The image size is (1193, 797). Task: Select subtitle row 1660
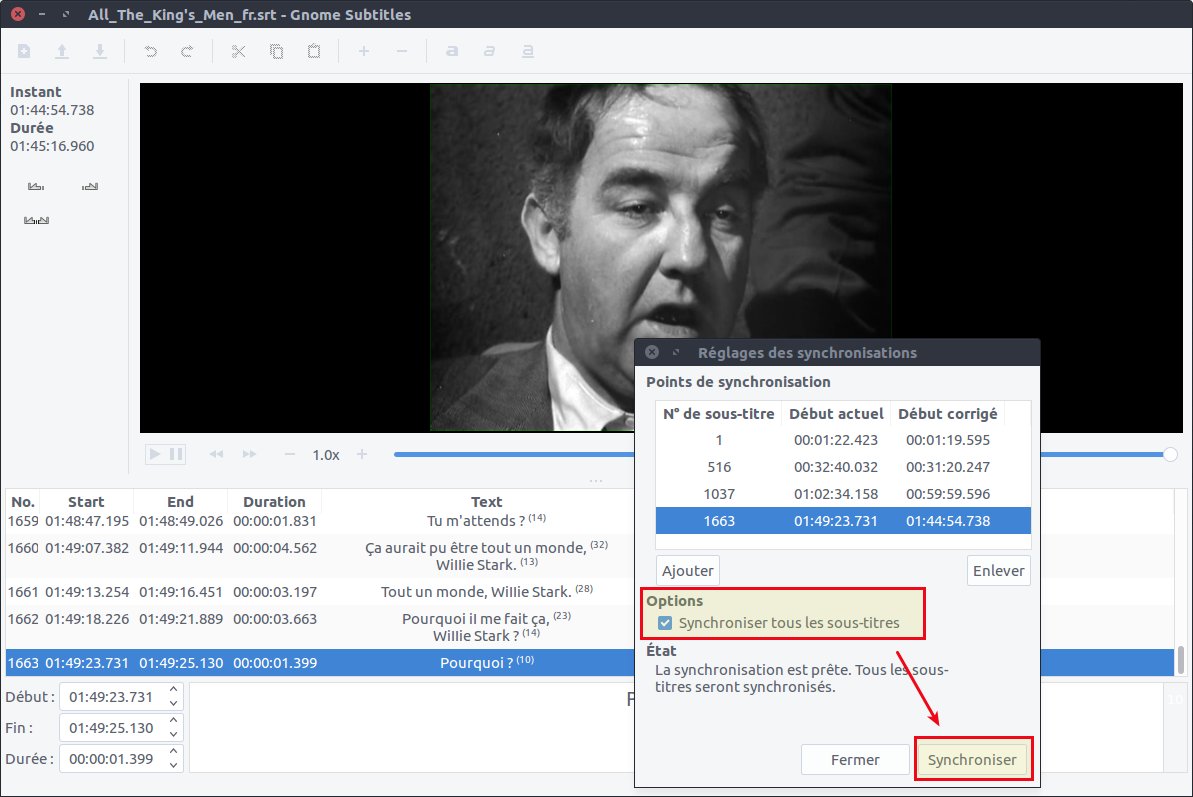[x=320, y=556]
